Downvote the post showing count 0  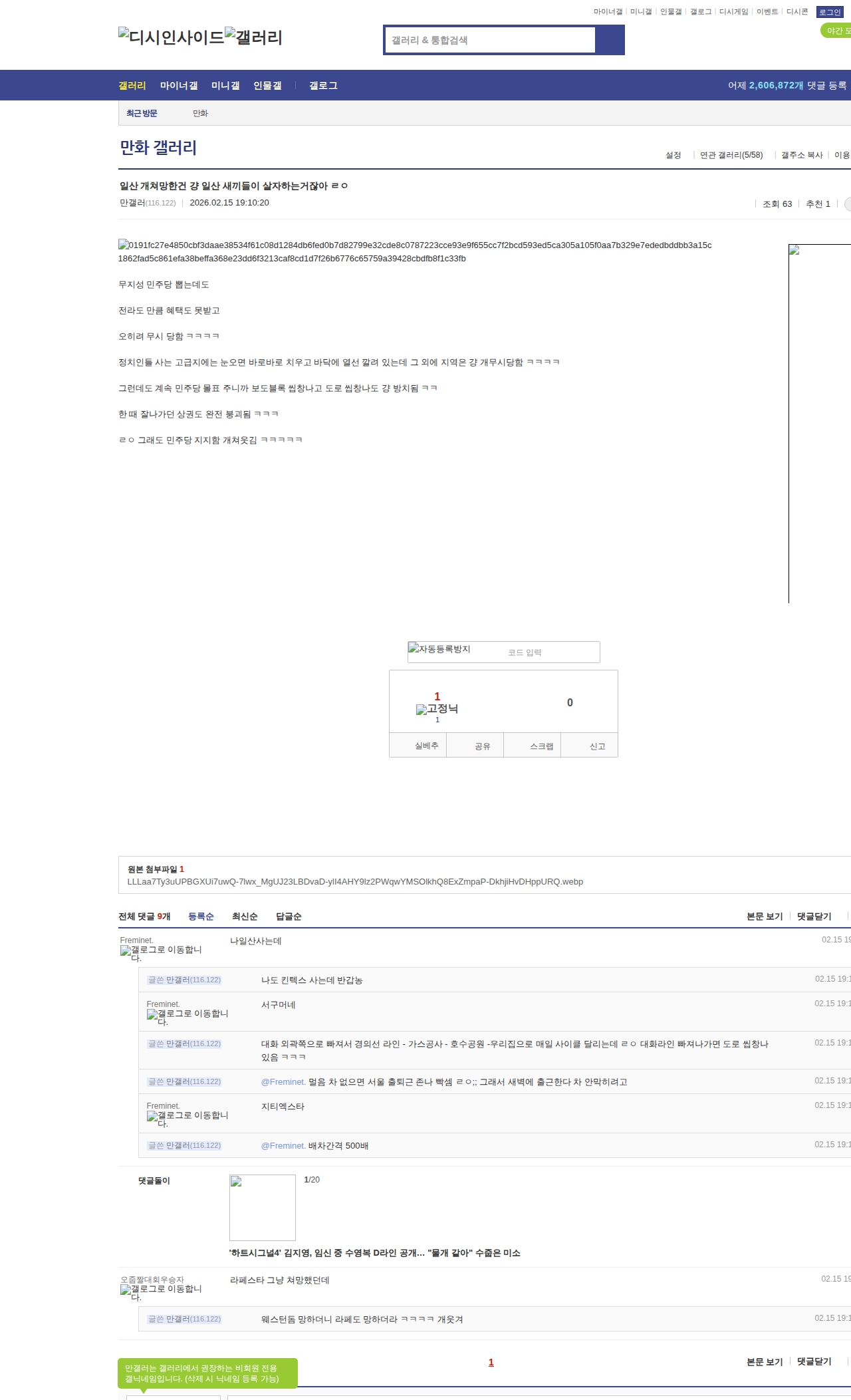point(570,702)
